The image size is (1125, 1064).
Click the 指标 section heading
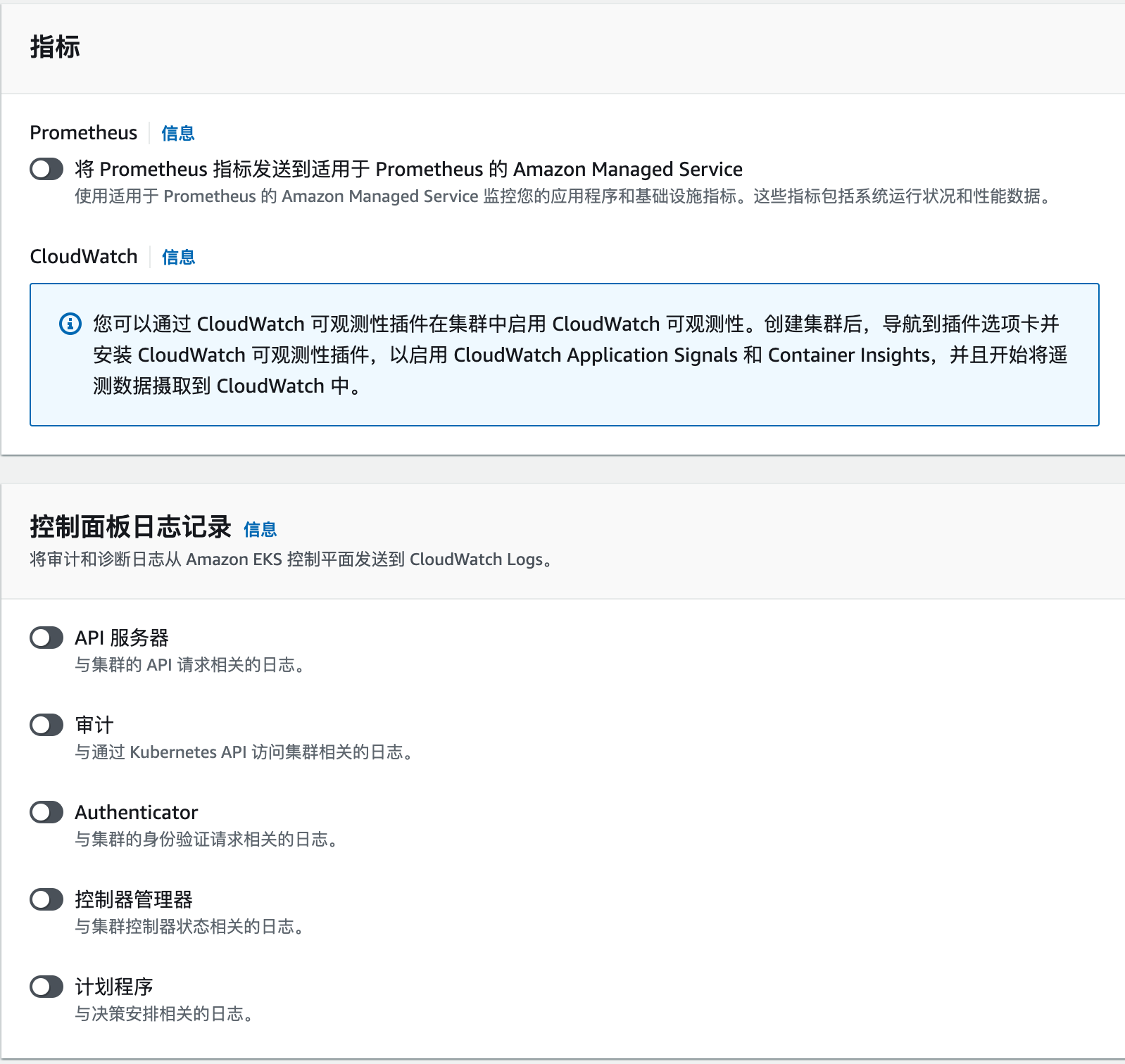pos(55,47)
